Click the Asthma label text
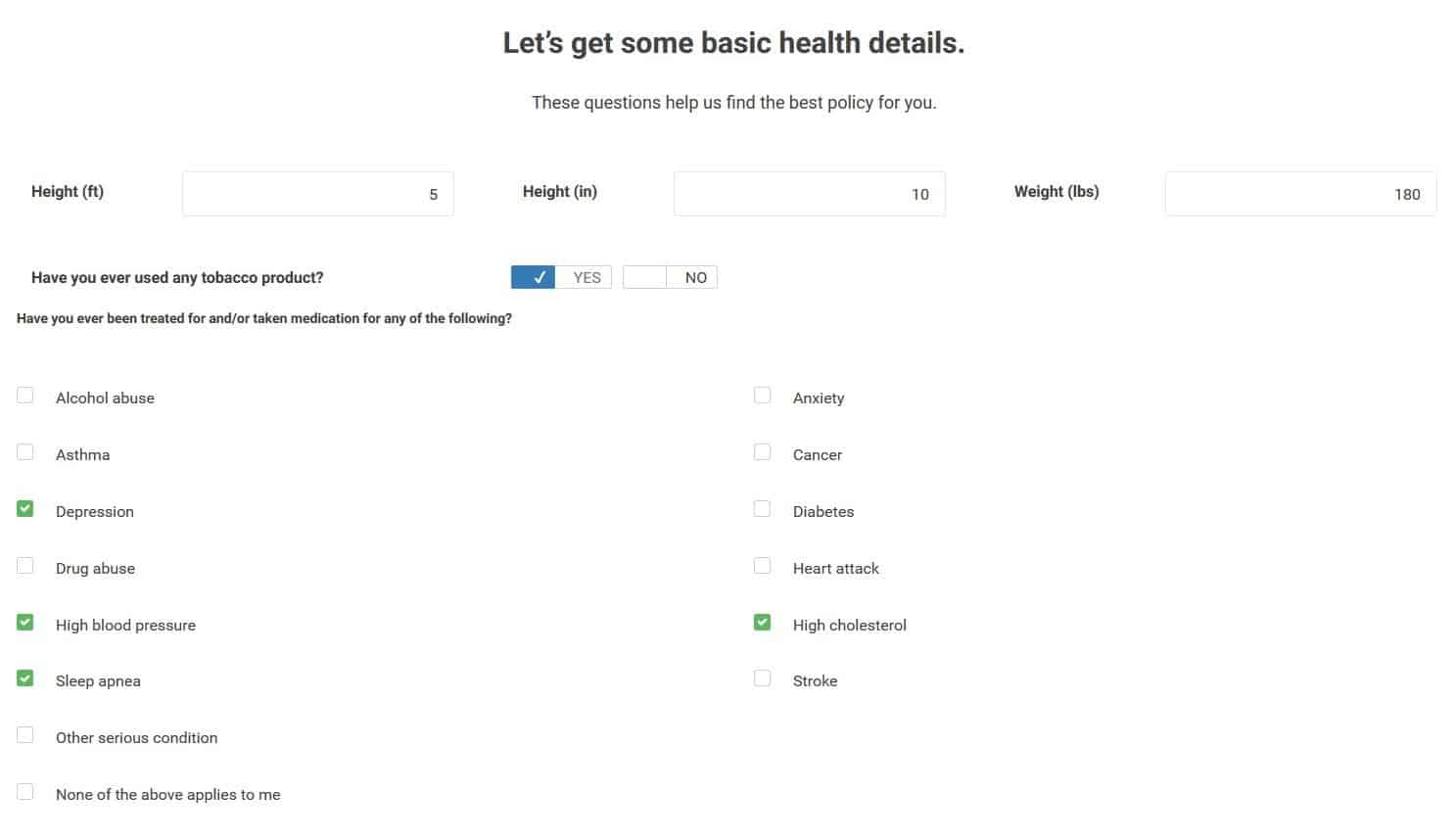The height and width of the screenshot is (840, 1454). click(83, 455)
